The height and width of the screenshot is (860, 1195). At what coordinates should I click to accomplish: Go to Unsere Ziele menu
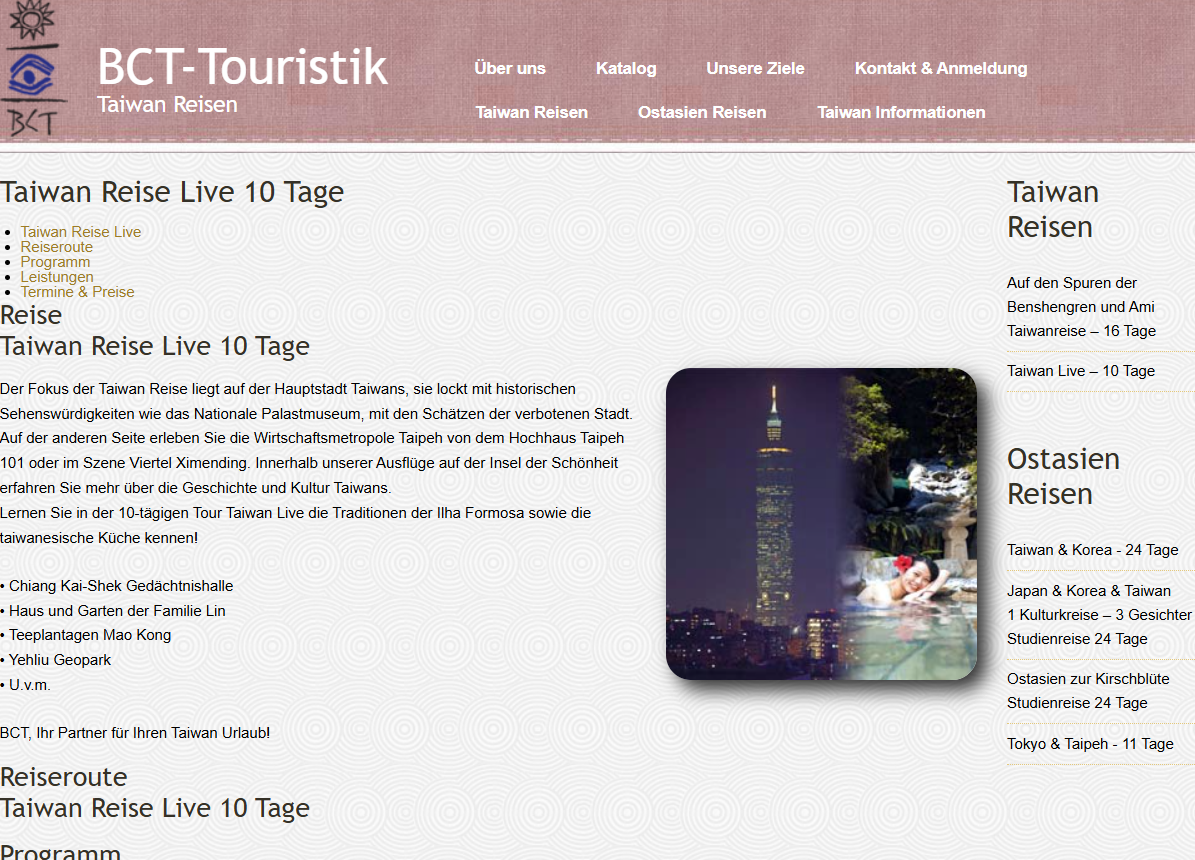click(x=755, y=68)
